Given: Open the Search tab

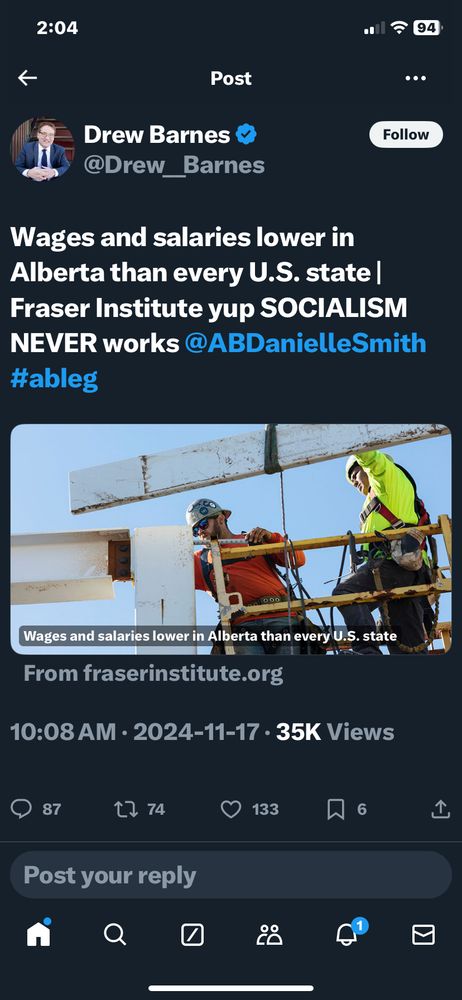Looking at the screenshot, I should 115,935.
